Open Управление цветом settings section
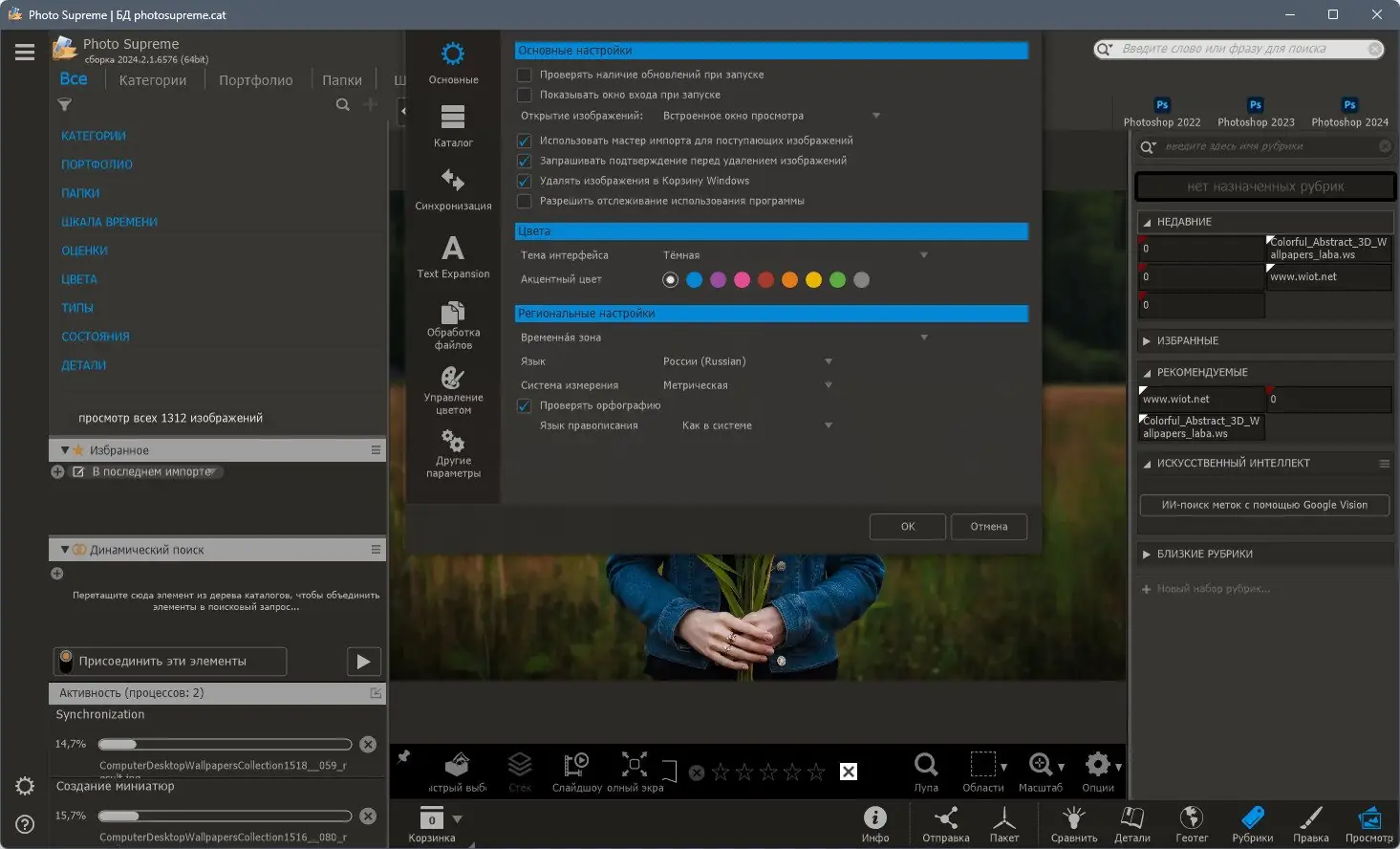1400x849 pixels. (453, 388)
